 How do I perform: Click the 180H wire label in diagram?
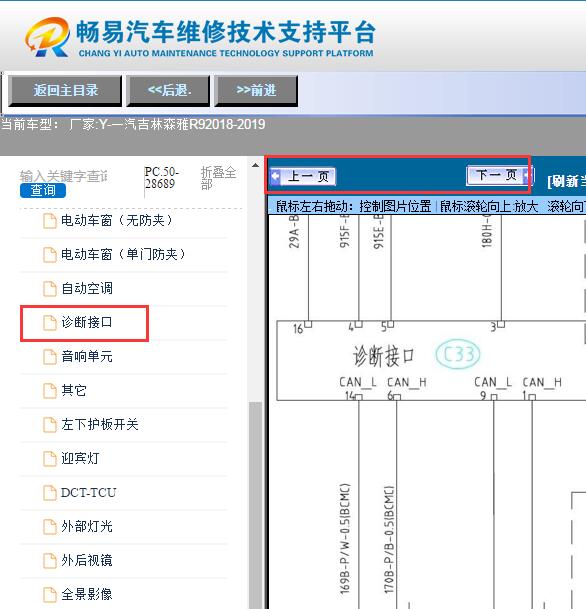click(x=487, y=232)
